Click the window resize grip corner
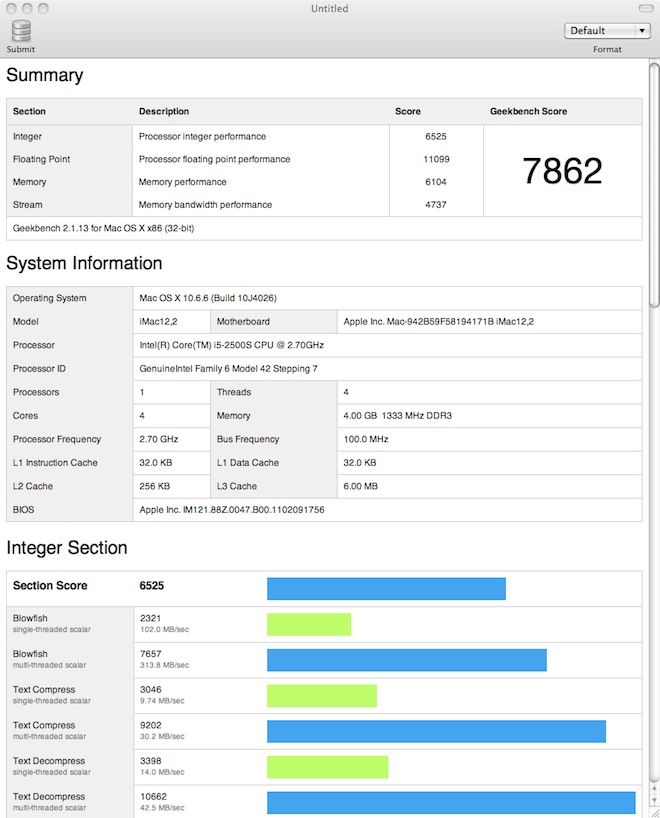 [654, 813]
